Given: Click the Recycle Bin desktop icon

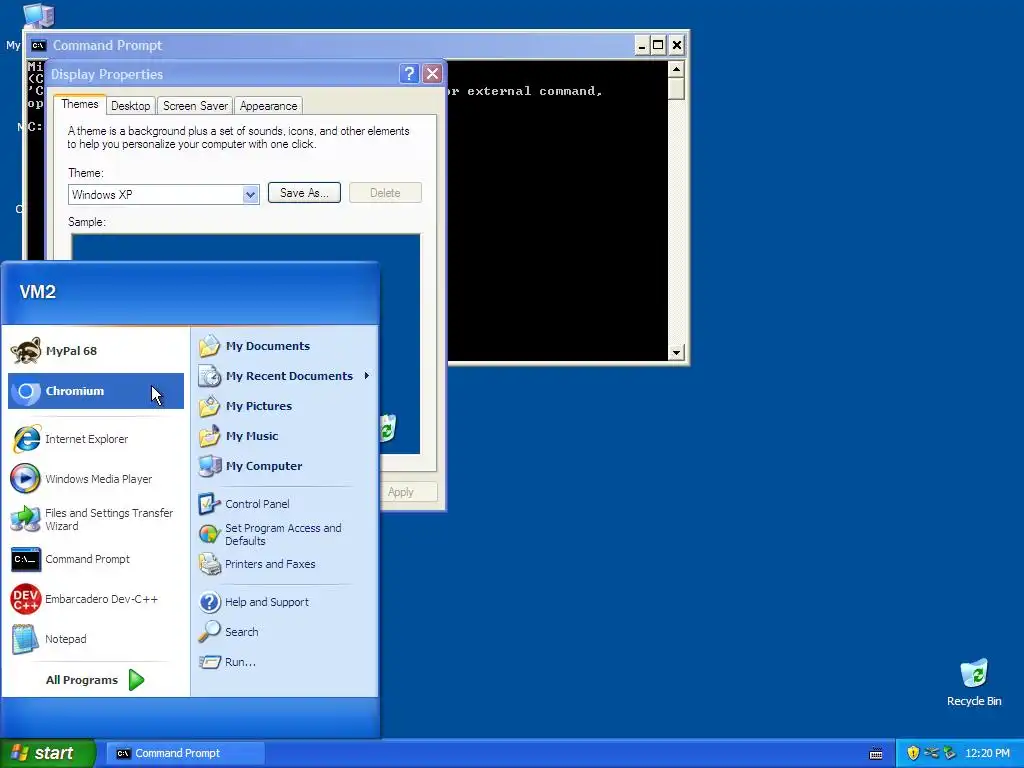Looking at the screenshot, I should coord(974,683).
